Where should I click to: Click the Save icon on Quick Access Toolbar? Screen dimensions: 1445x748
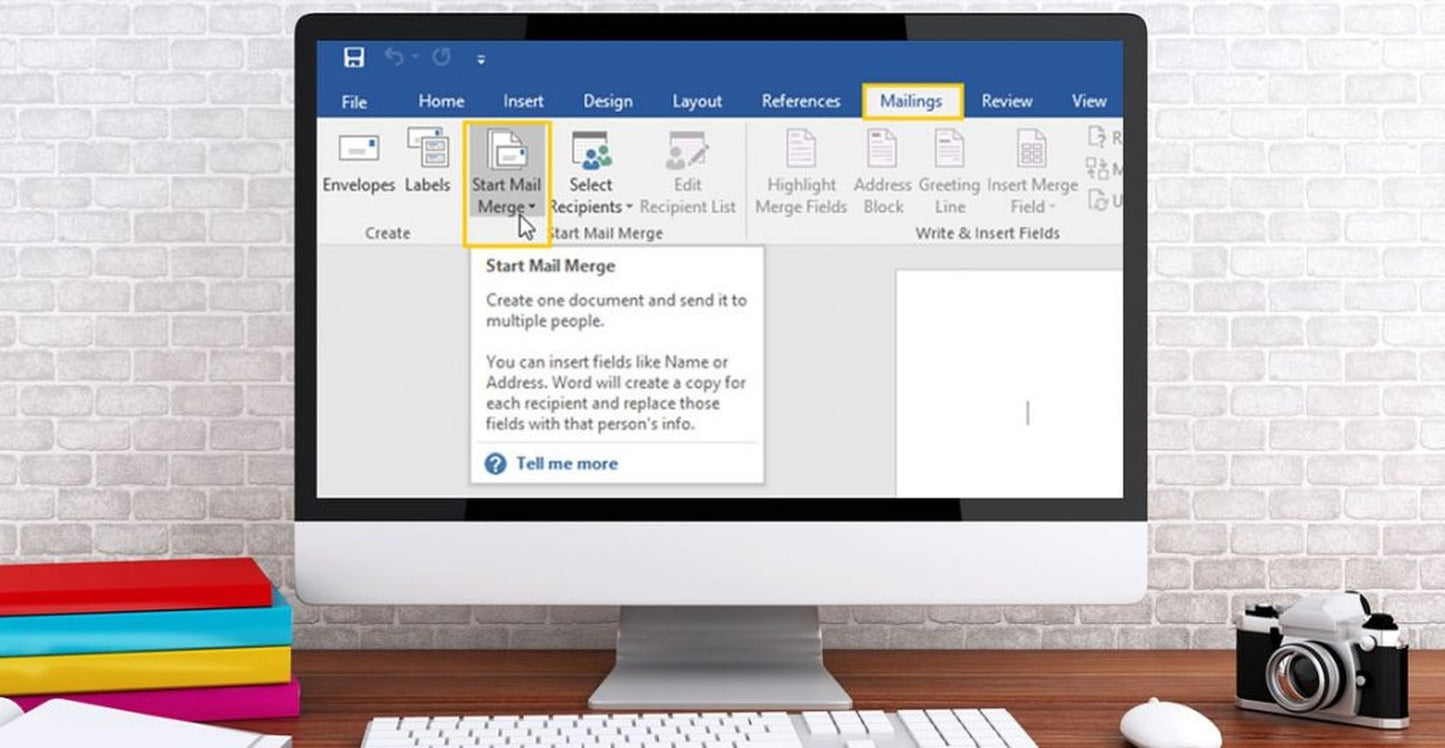pos(352,58)
